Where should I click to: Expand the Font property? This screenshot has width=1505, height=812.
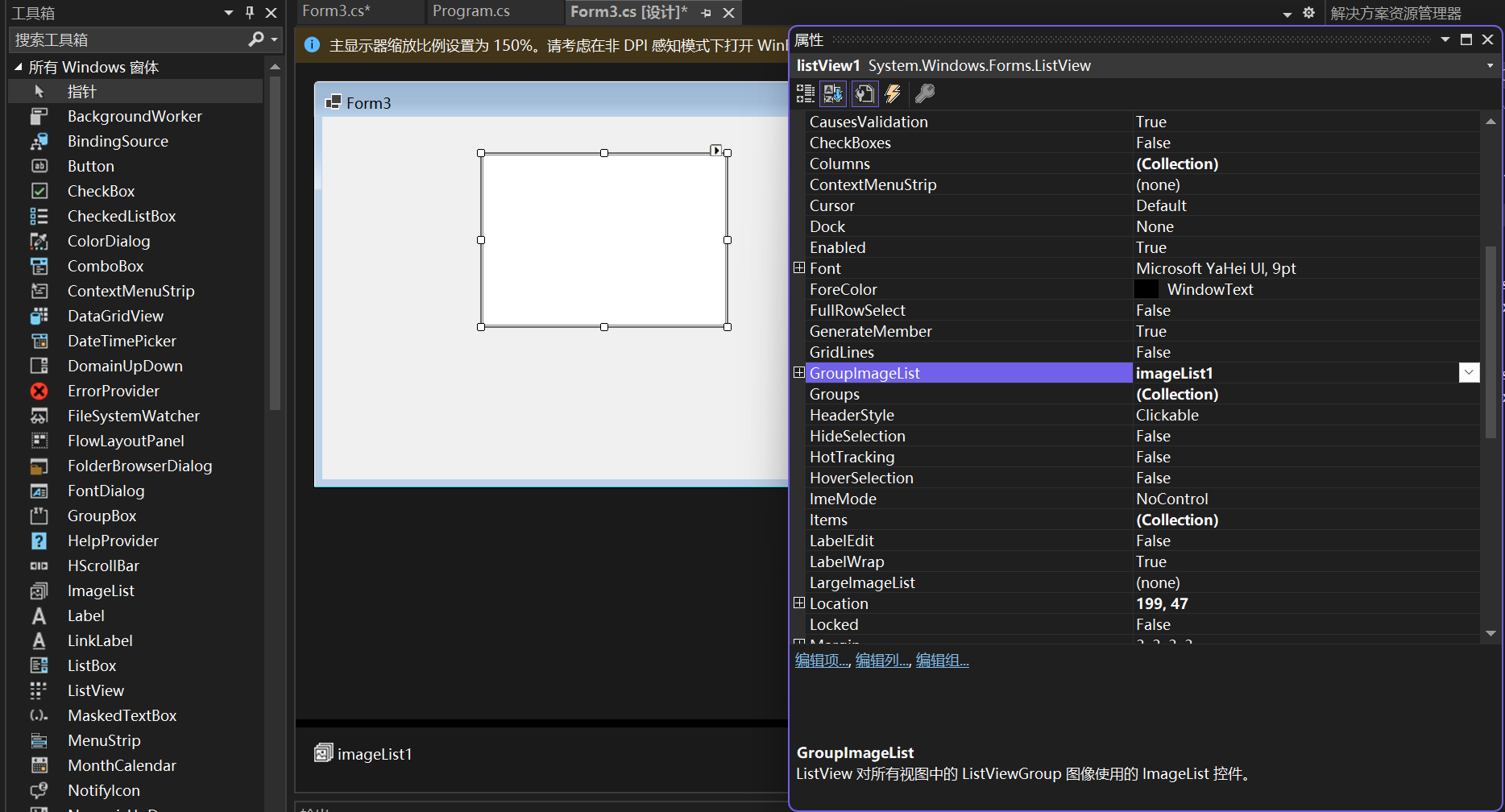coord(798,267)
